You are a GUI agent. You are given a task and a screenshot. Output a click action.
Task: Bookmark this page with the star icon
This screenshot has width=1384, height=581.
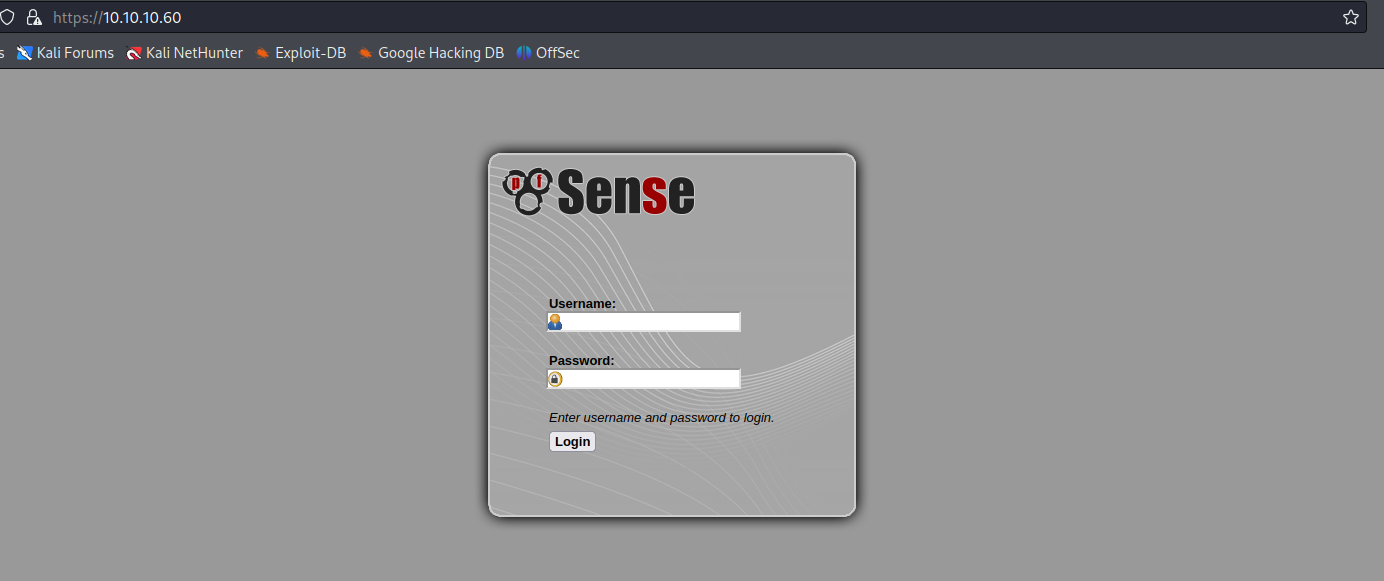coord(1351,17)
